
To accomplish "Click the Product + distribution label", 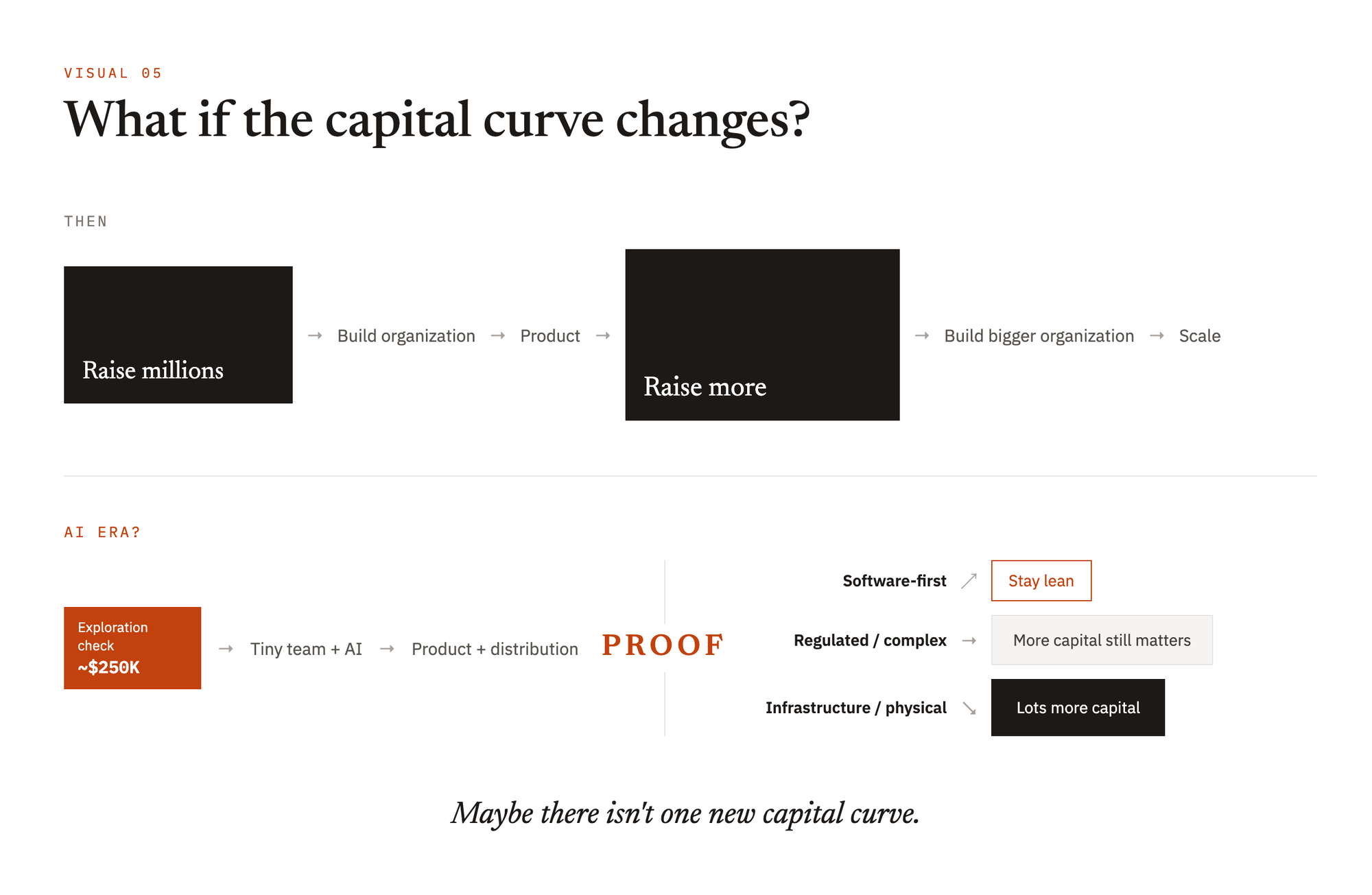I will click(x=495, y=649).
